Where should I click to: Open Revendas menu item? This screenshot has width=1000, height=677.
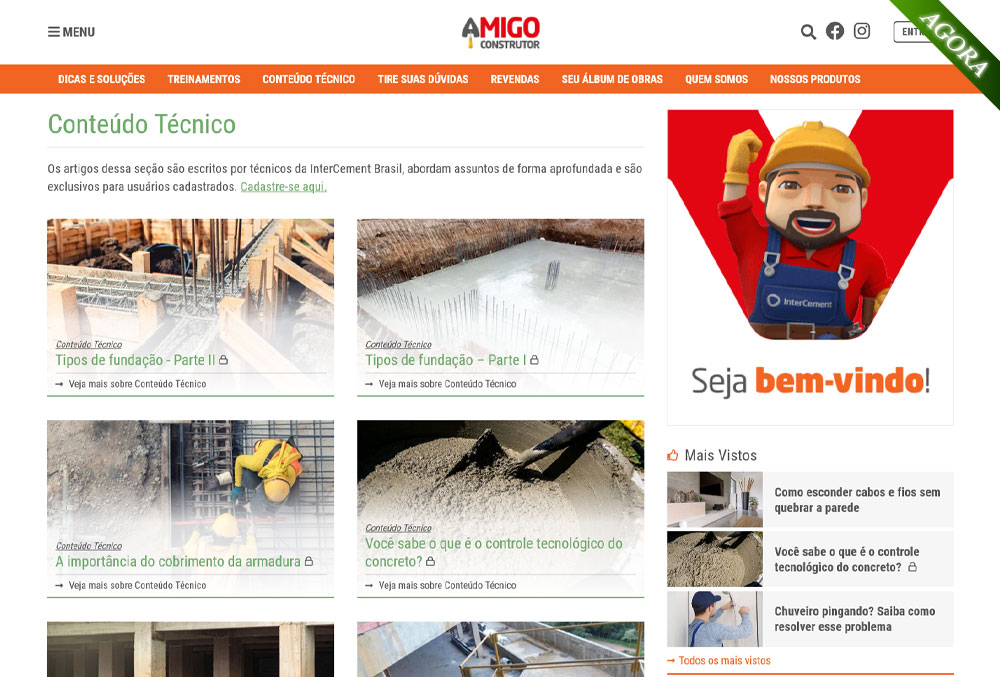pos(515,79)
